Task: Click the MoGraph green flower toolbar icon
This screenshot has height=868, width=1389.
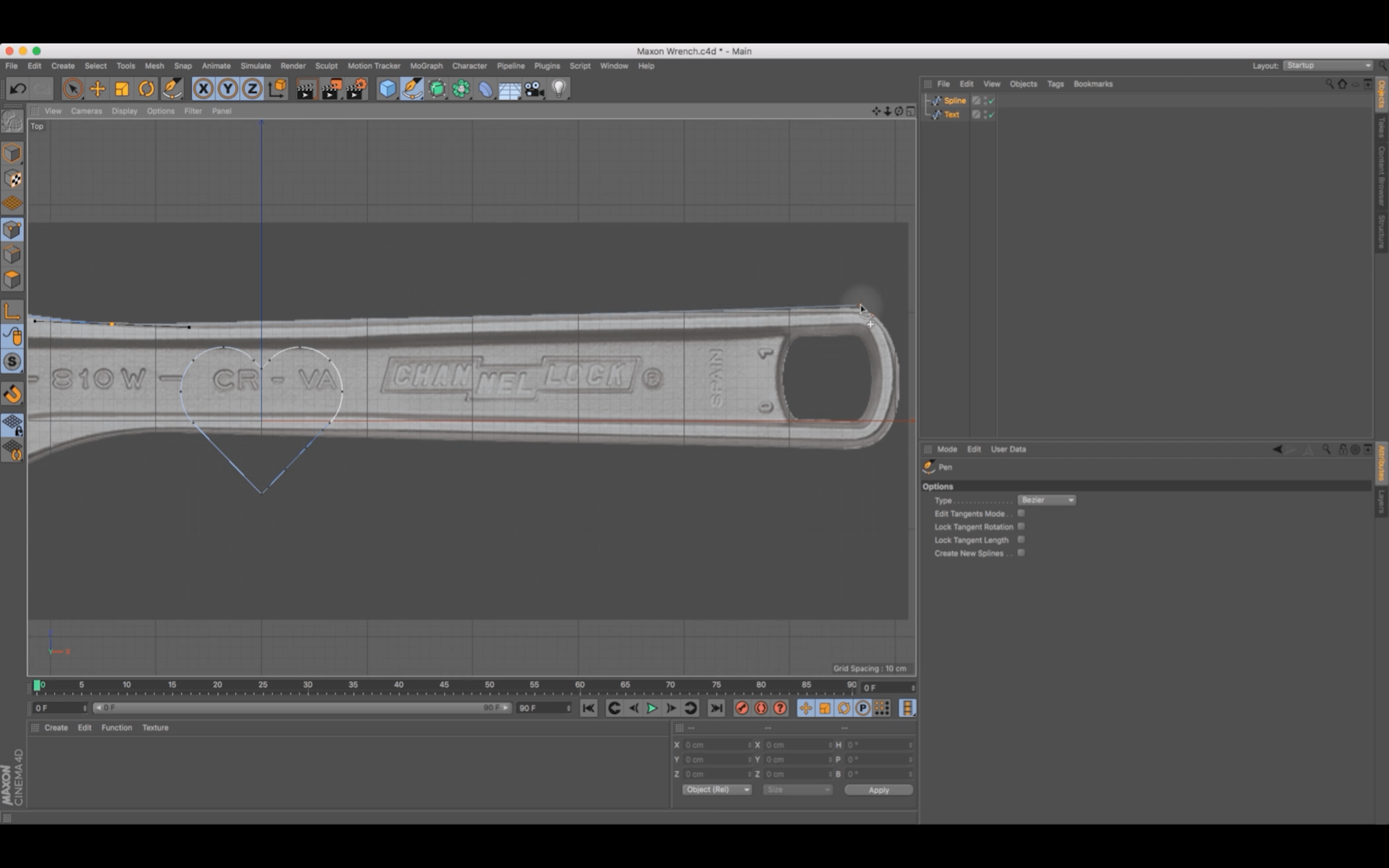Action: click(x=462, y=88)
